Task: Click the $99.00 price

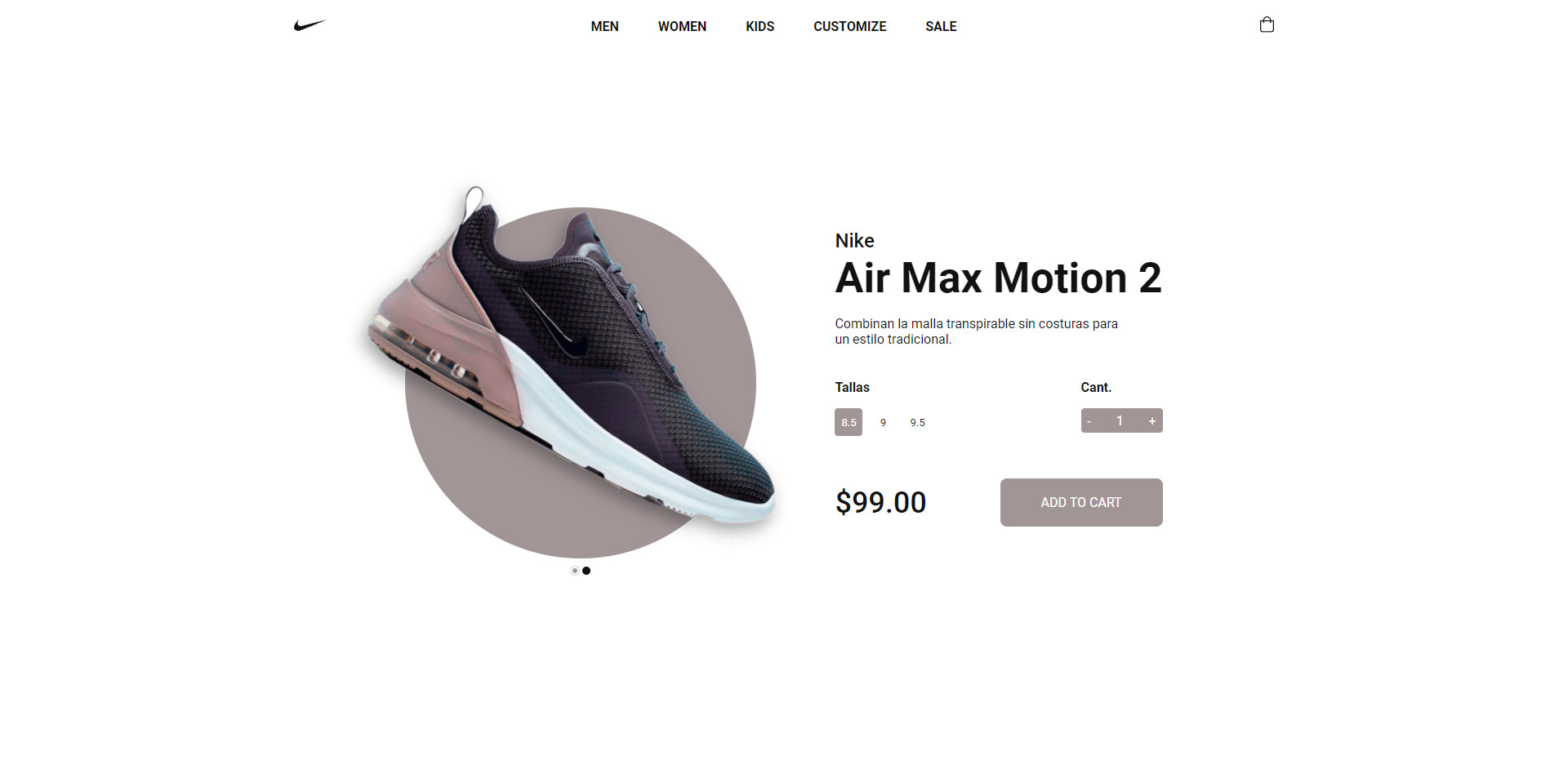Action: pyautogui.click(x=880, y=502)
